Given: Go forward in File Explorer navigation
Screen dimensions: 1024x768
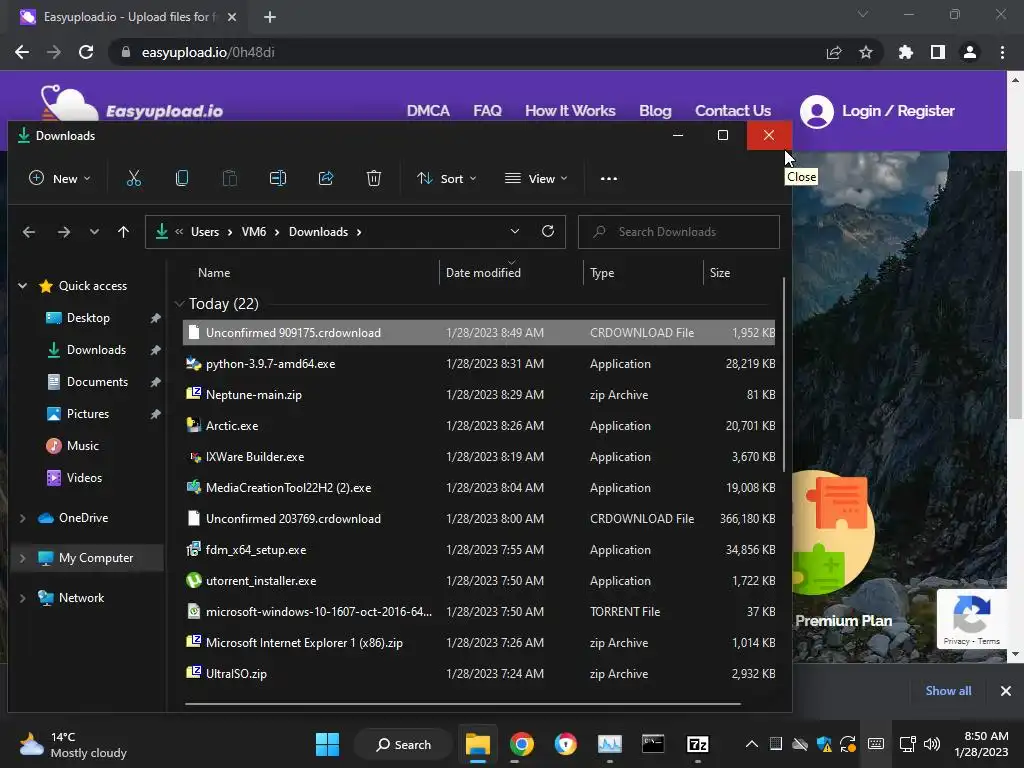Looking at the screenshot, I should point(63,232).
